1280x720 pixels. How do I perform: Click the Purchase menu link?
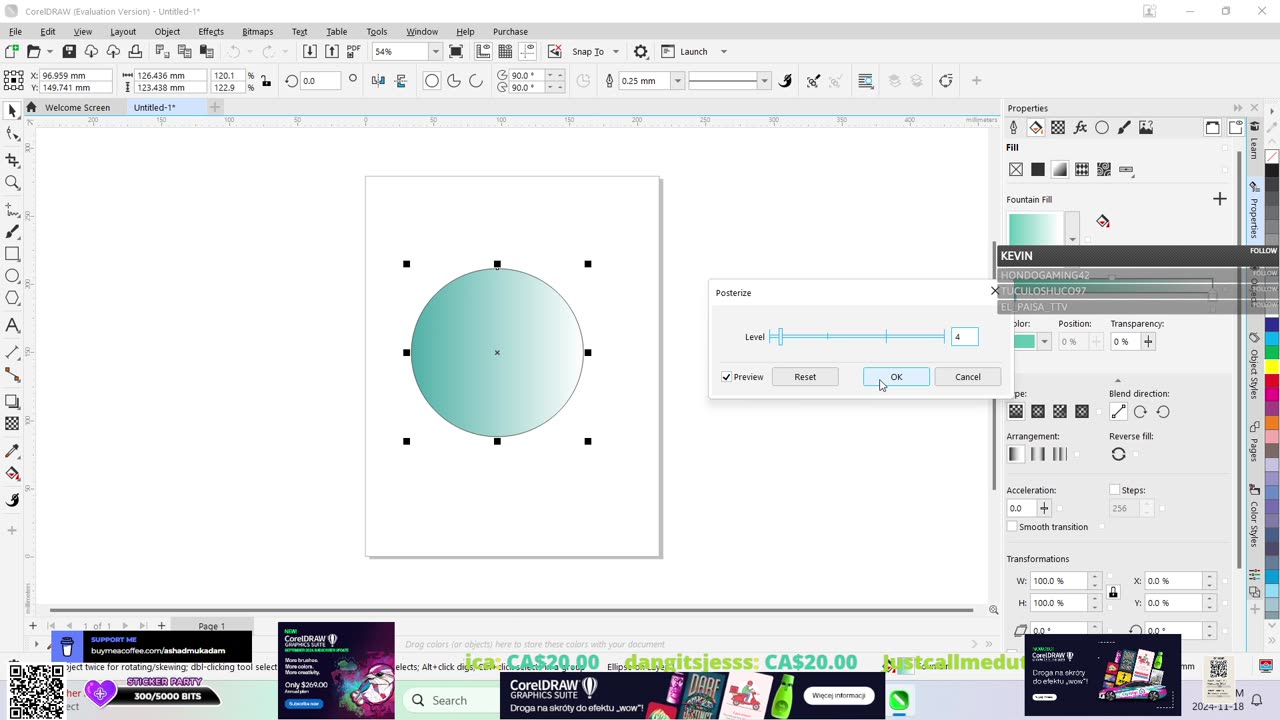(510, 31)
